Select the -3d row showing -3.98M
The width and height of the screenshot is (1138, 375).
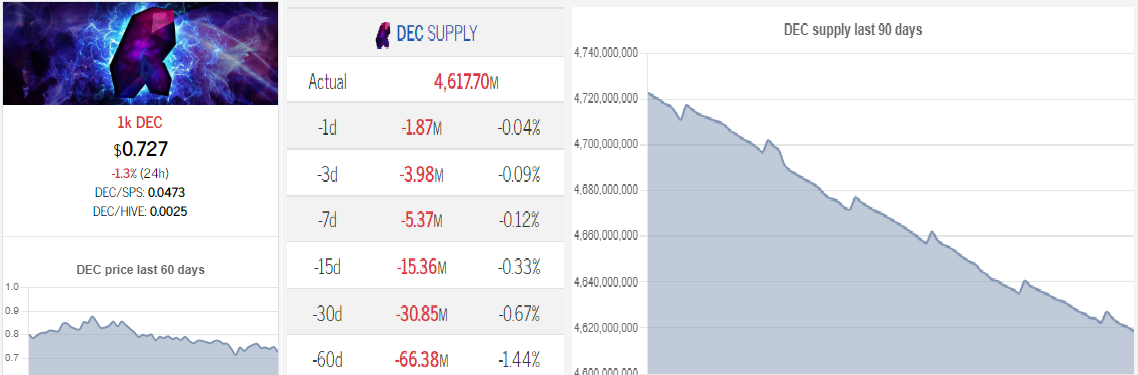tap(425, 173)
